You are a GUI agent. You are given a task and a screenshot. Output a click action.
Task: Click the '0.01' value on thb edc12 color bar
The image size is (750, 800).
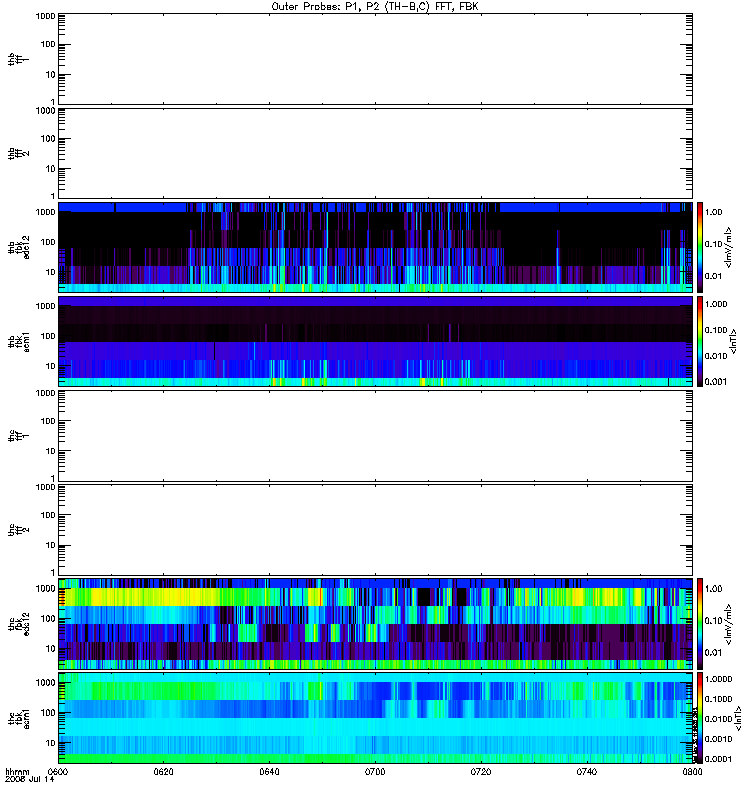coord(714,276)
